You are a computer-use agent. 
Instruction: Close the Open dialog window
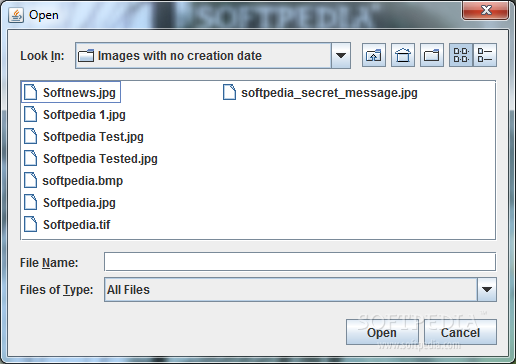pyautogui.click(x=486, y=10)
